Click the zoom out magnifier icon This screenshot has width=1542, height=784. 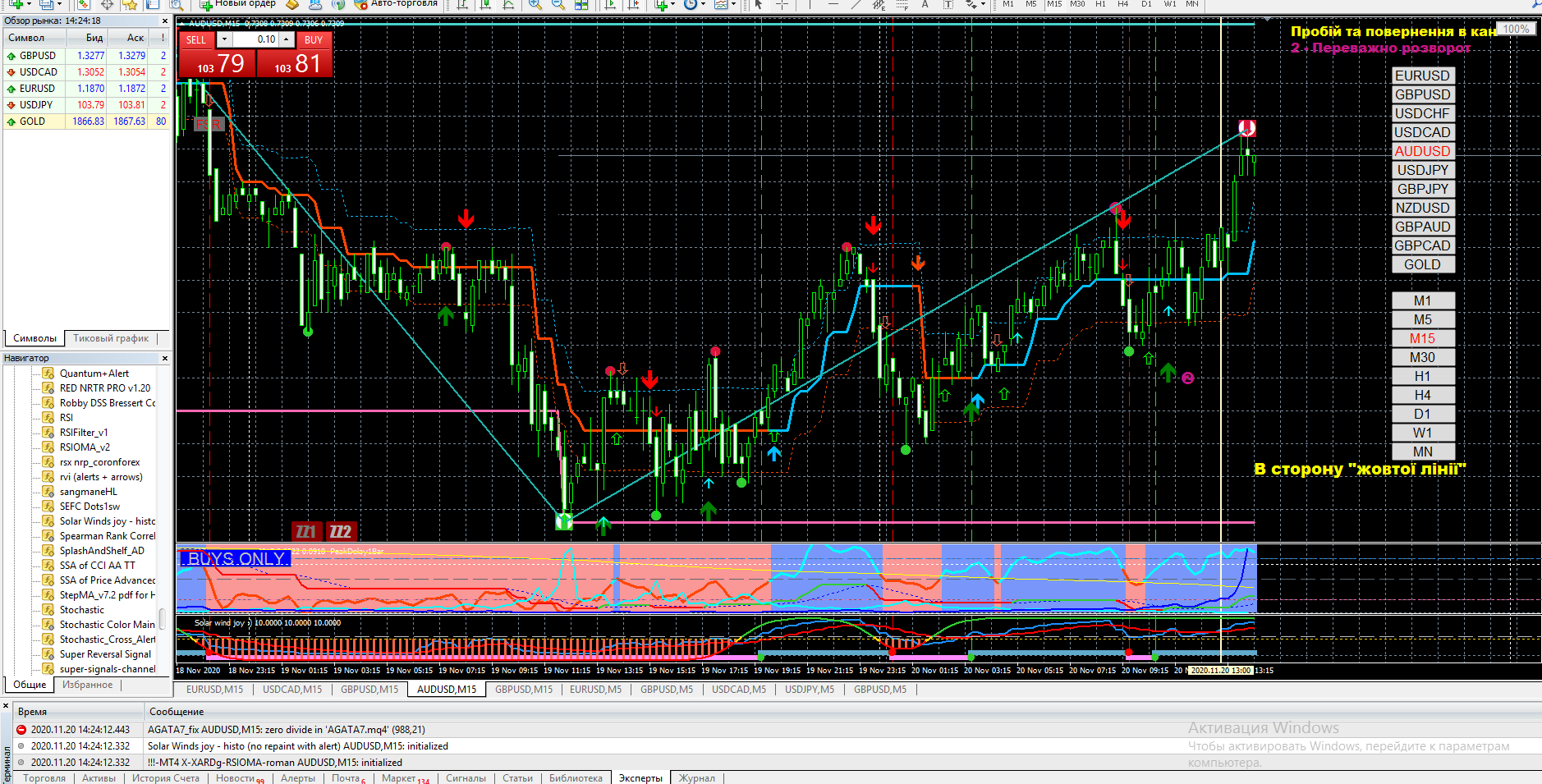coord(558,4)
